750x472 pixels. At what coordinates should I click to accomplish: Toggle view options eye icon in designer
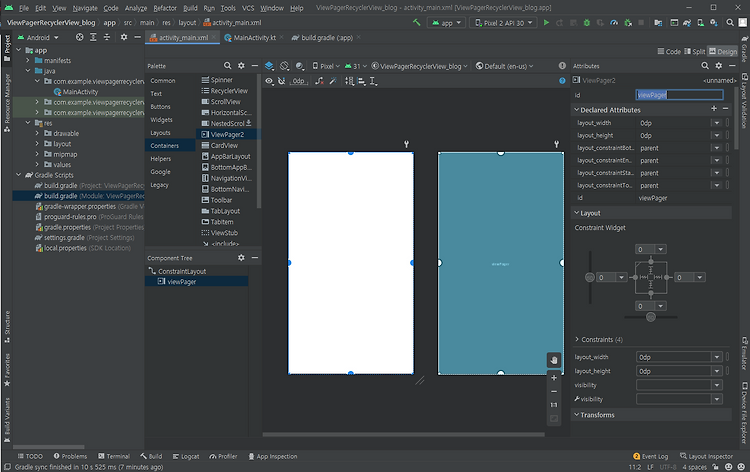(269, 81)
